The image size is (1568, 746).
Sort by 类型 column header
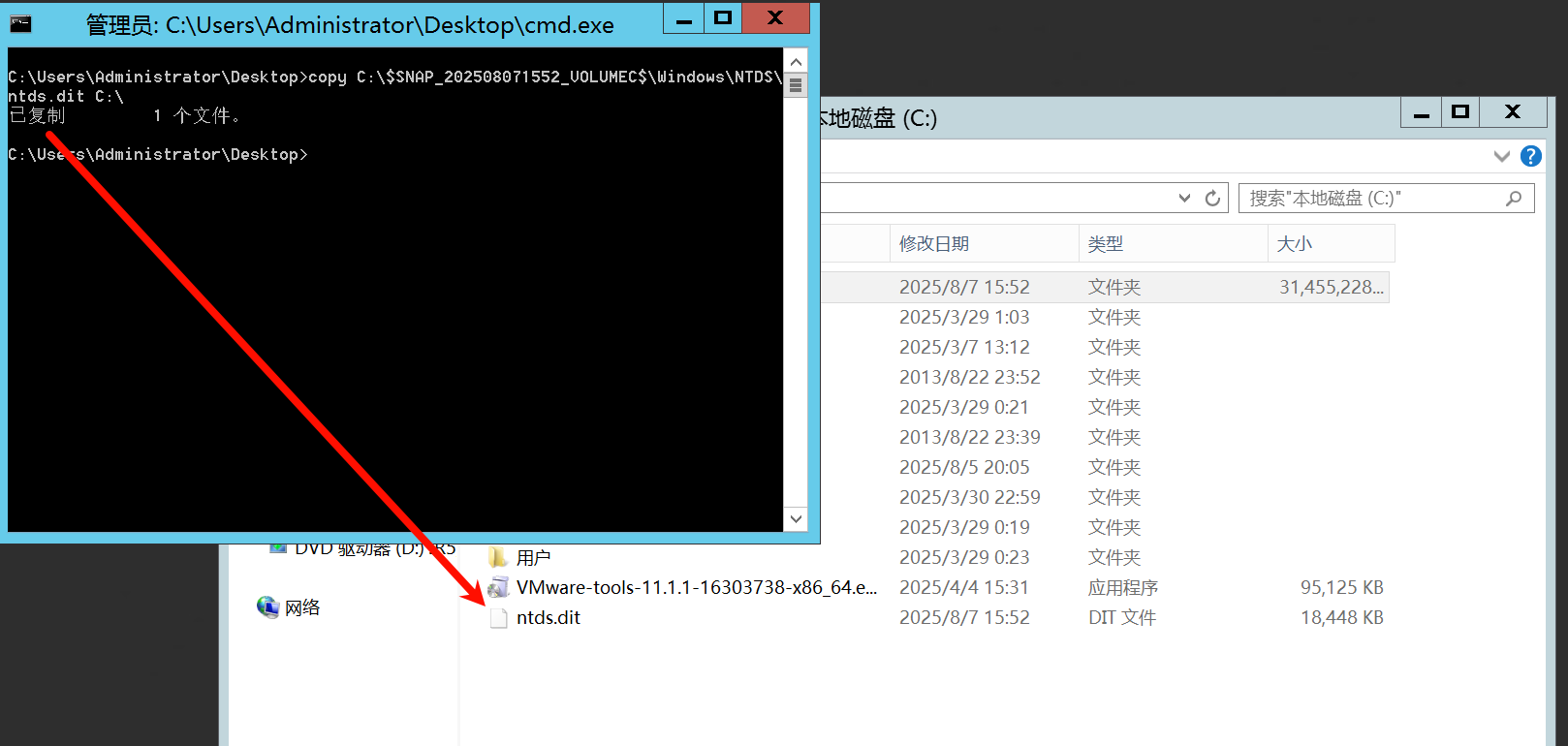click(x=1106, y=244)
